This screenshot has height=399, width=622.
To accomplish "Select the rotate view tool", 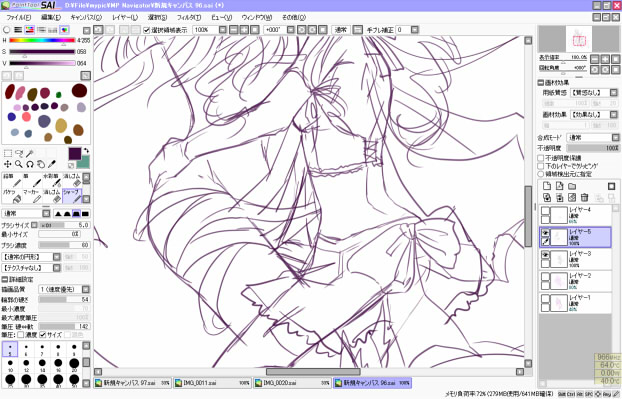I will tap(30, 164).
